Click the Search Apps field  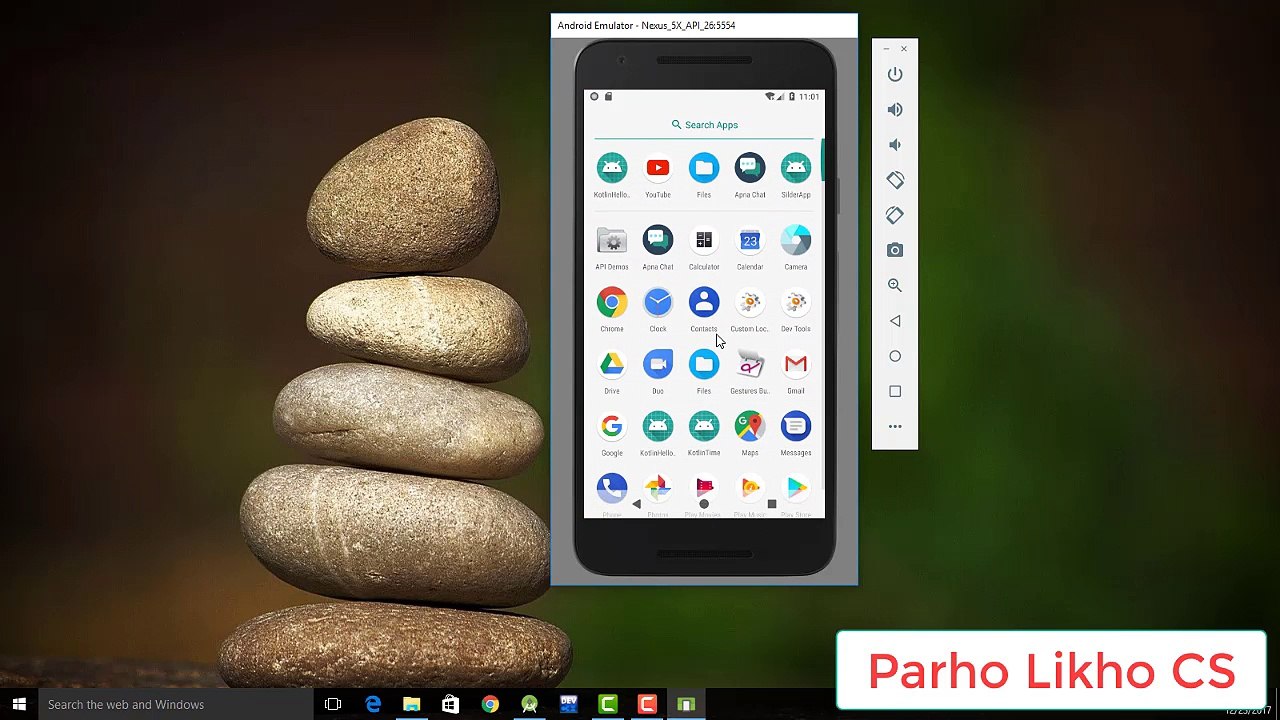point(704,125)
